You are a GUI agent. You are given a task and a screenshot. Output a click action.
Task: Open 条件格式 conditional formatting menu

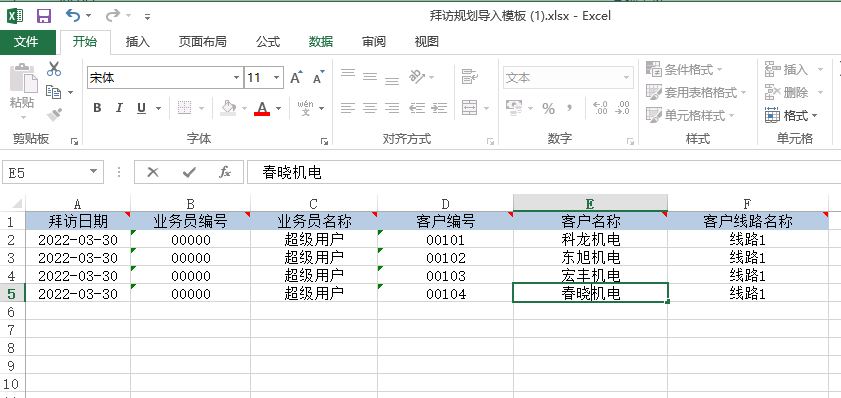click(x=685, y=69)
